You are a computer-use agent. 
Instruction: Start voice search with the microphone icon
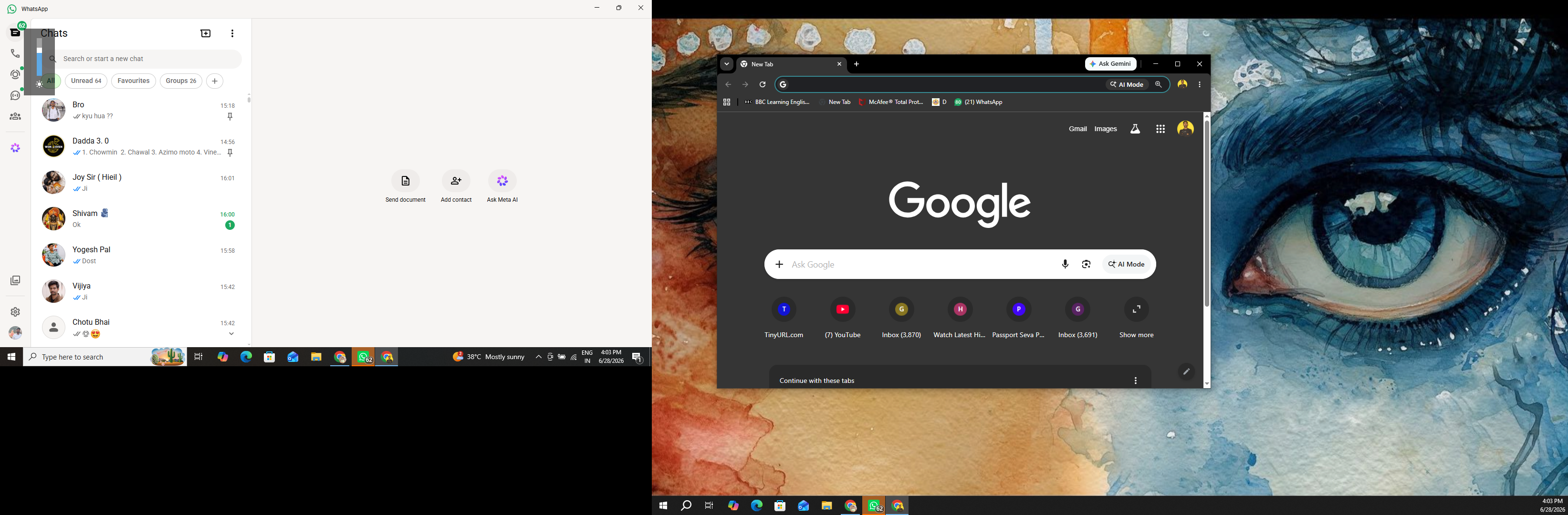pos(1065,265)
